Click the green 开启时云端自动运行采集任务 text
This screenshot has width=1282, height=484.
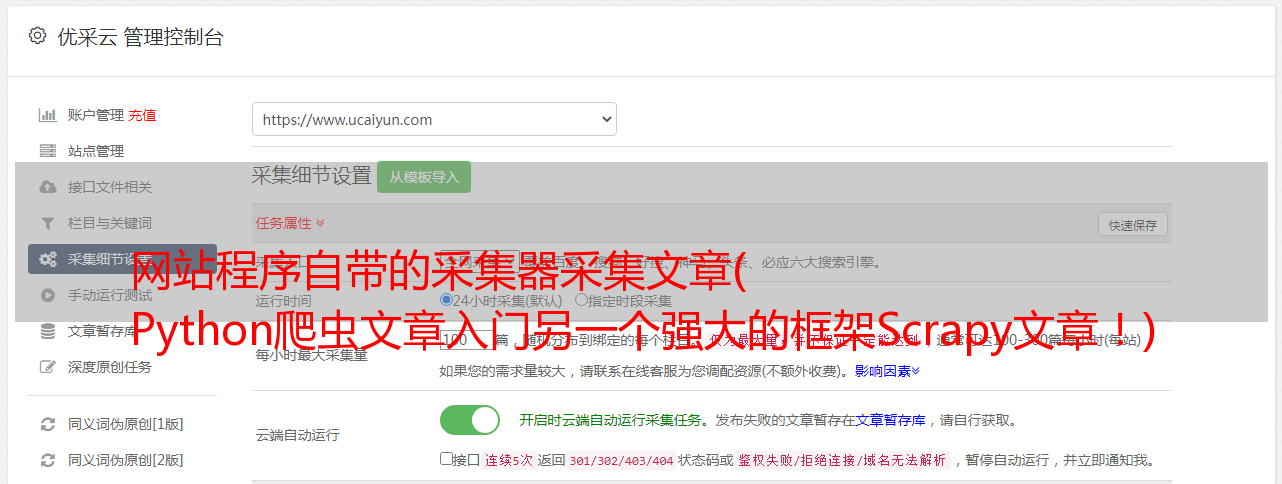click(x=610, y=420)
